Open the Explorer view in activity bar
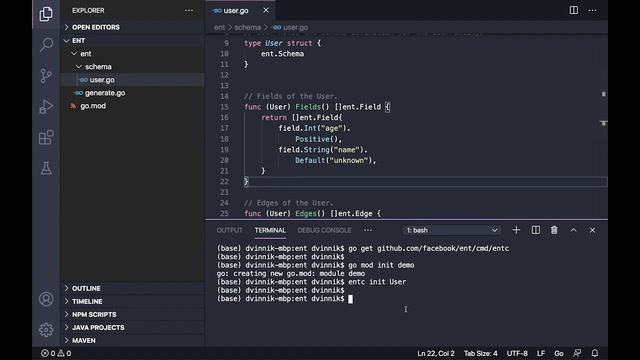The image size is (640, 360). point(46,14)
